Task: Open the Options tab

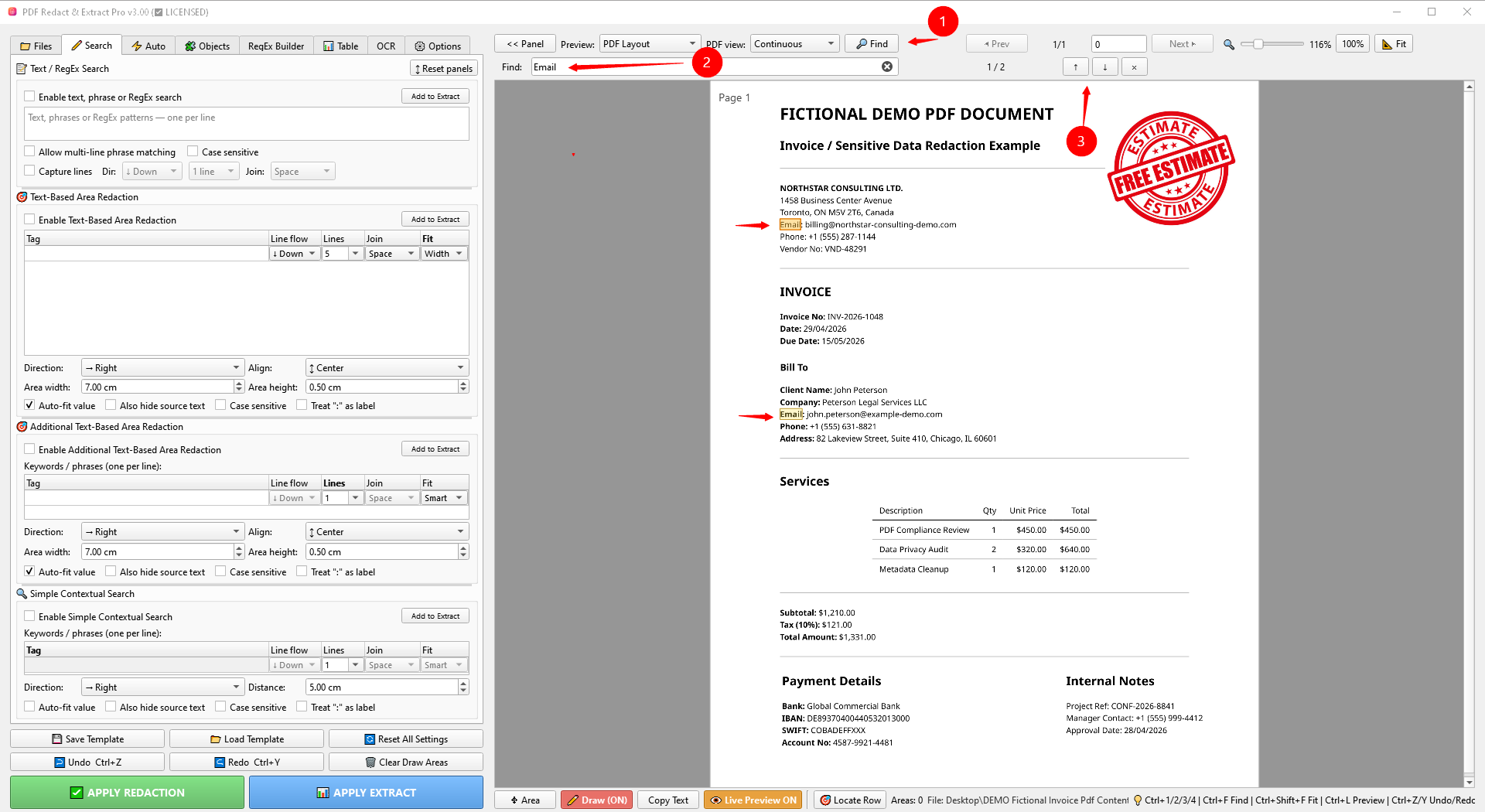Action: (x=438, y=46)
